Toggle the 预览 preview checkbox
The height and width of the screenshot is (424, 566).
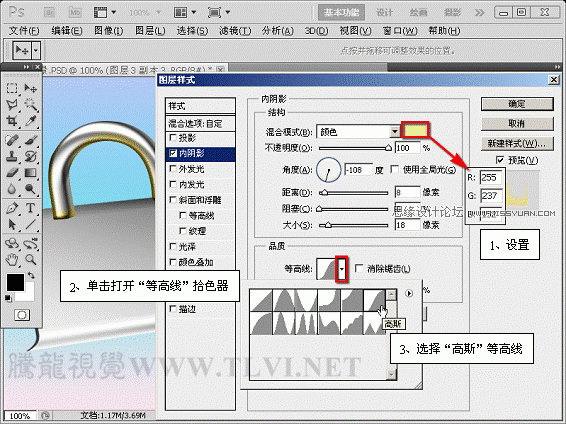(500, 160)
